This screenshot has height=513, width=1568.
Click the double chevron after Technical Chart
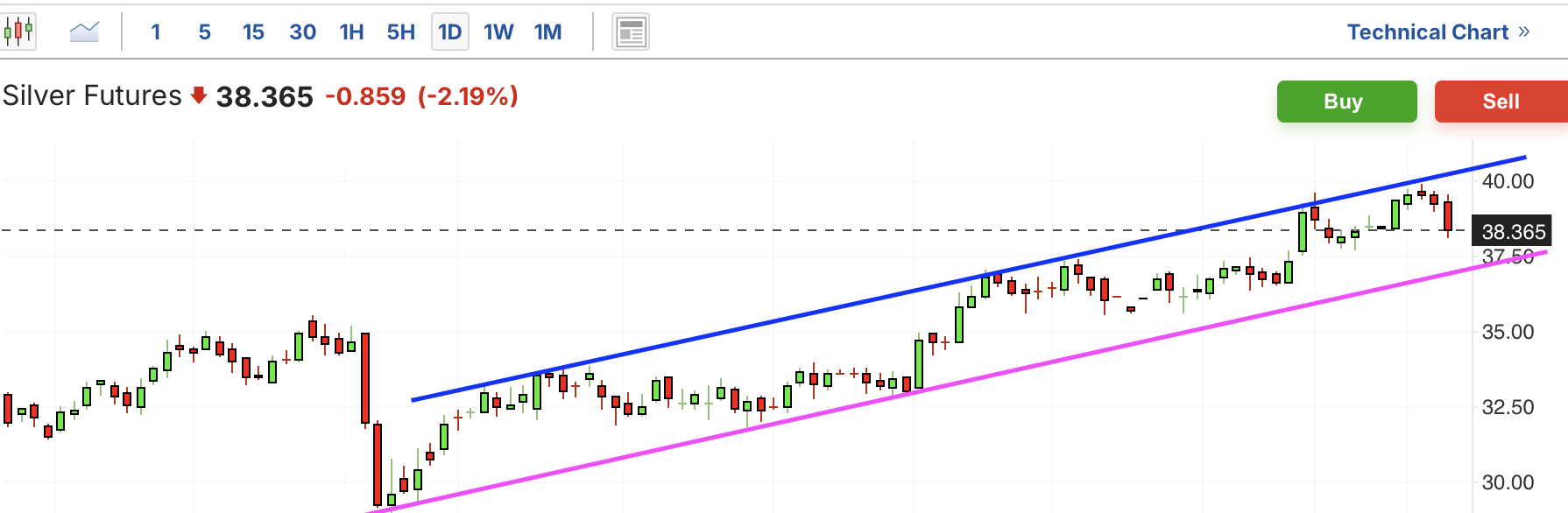click(1524, 32)
